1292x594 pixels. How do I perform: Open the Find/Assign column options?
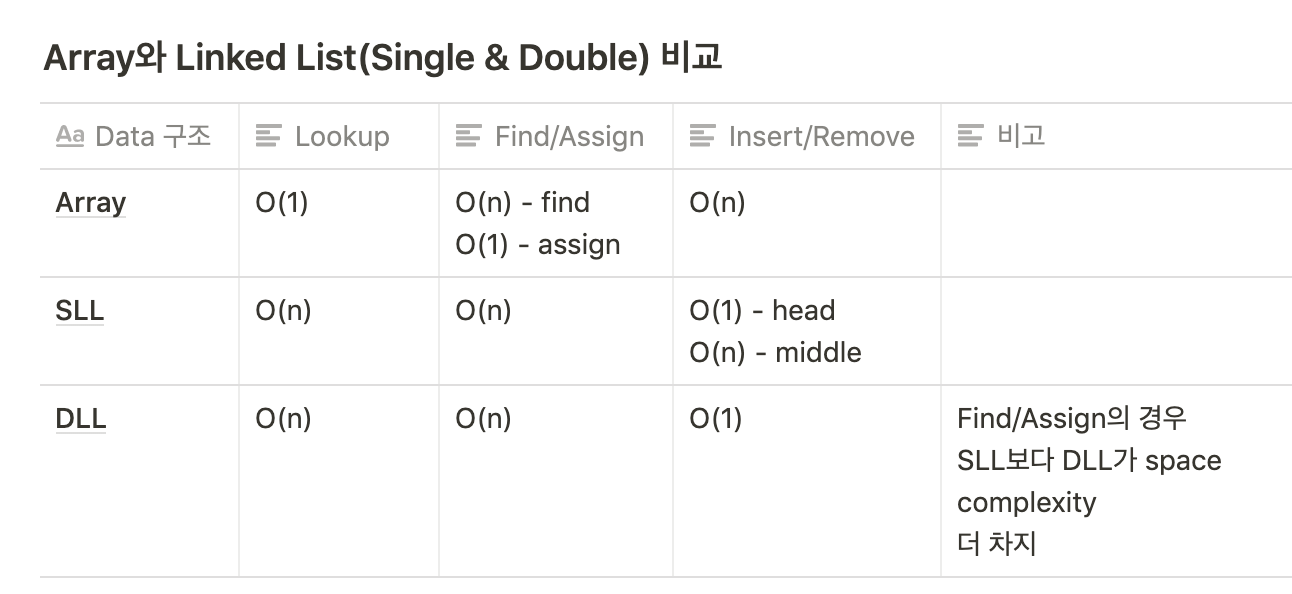point(556,136)
